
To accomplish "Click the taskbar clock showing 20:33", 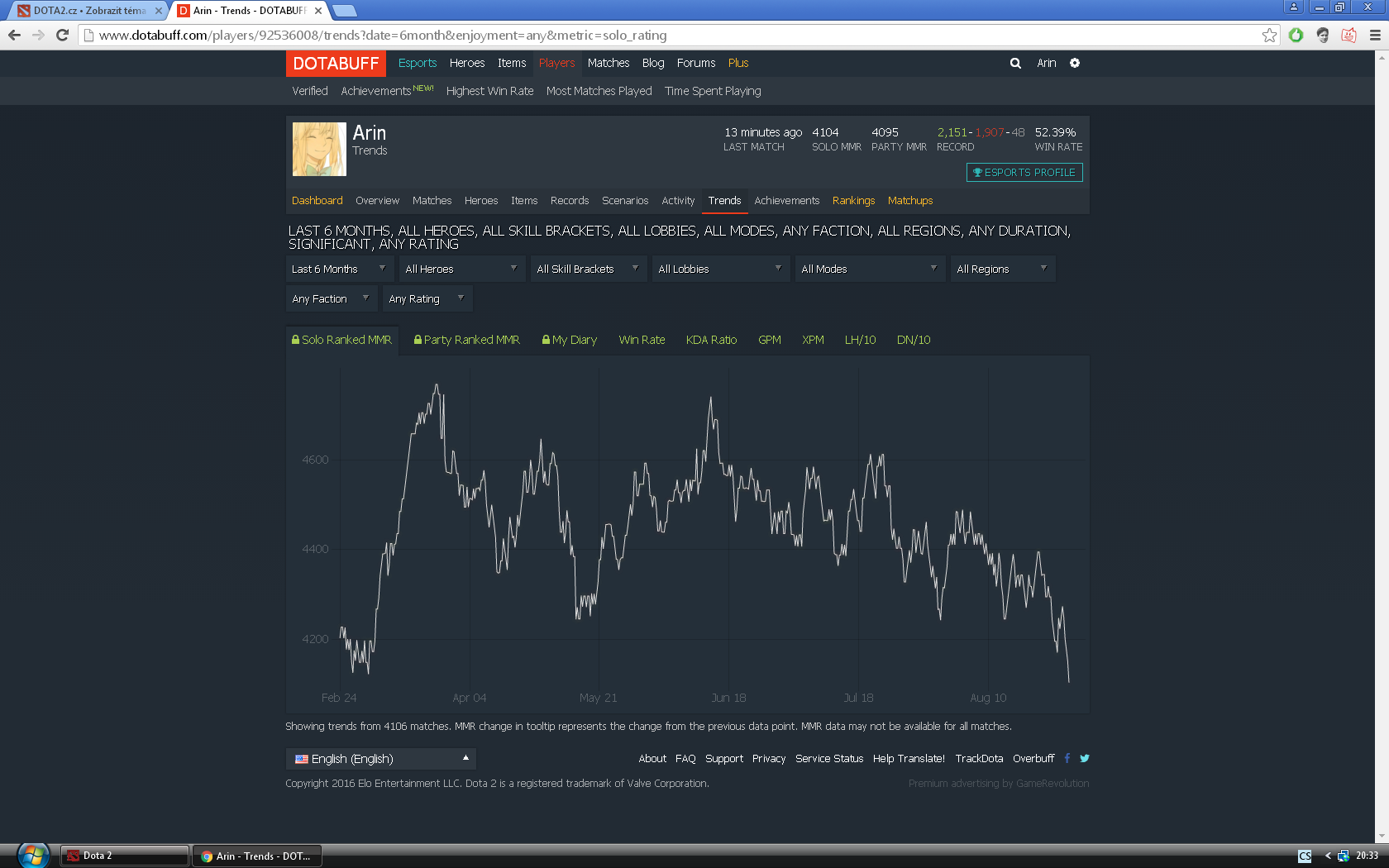I will (1367, 856).
